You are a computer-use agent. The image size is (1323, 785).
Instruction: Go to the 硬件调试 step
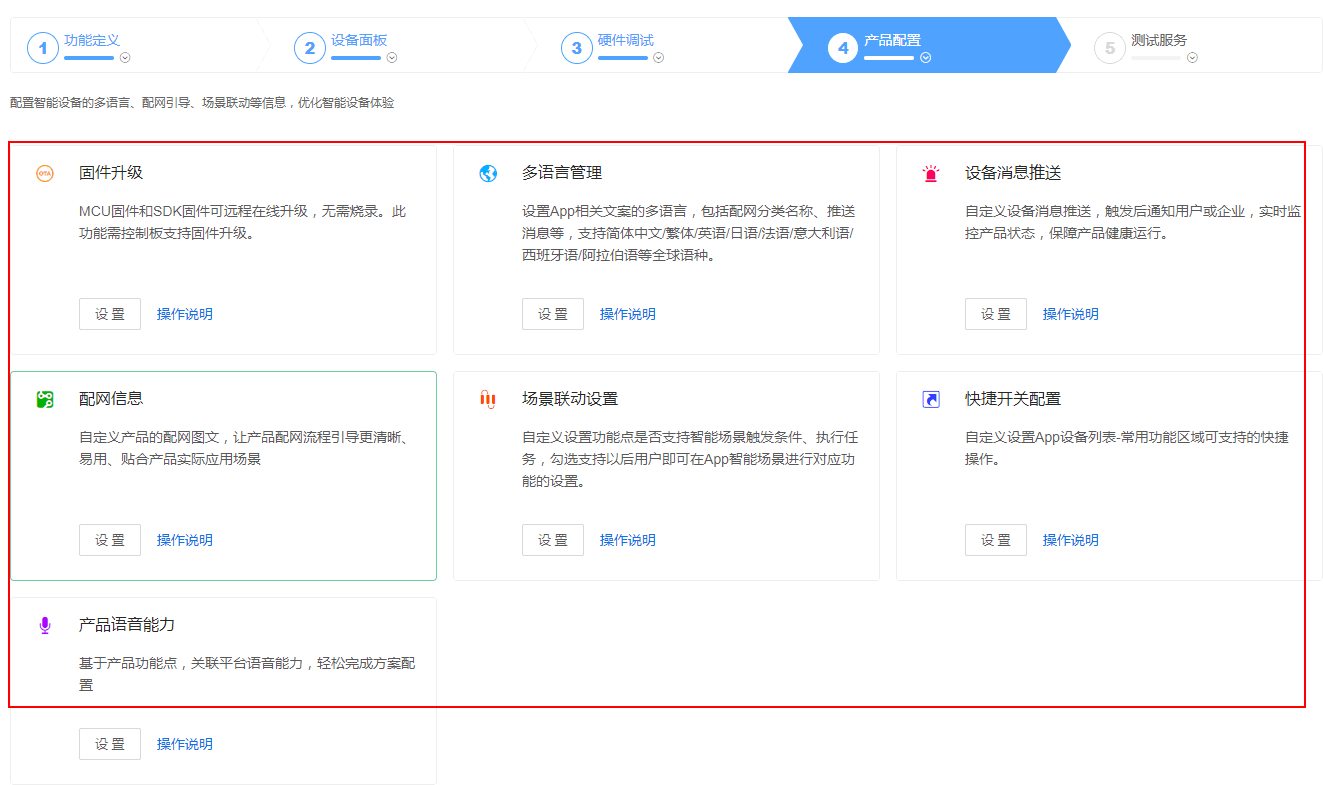626,40
